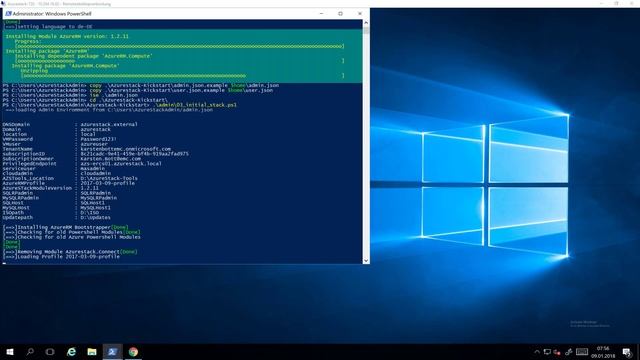Click 'Loading Profile 2017-03-09-profile' line

click(x=61, y=257)
